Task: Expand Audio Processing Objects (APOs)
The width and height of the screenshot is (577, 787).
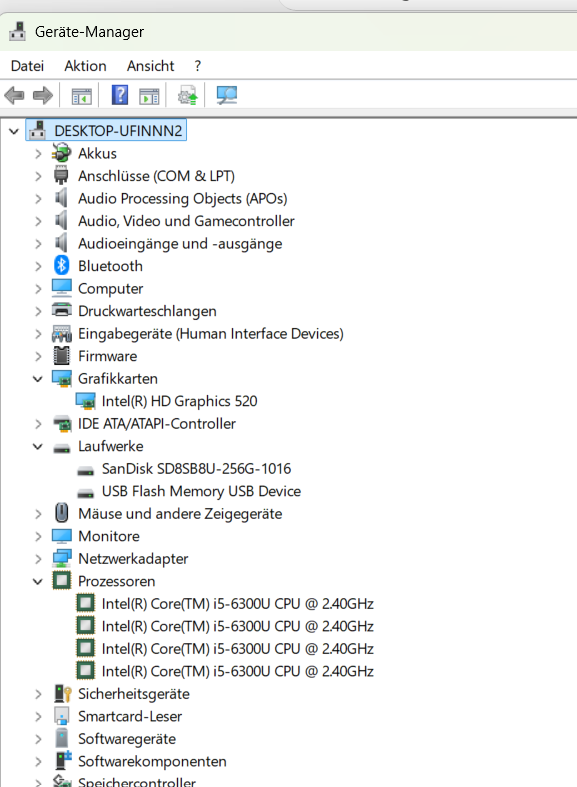Action: click(38, 199)
